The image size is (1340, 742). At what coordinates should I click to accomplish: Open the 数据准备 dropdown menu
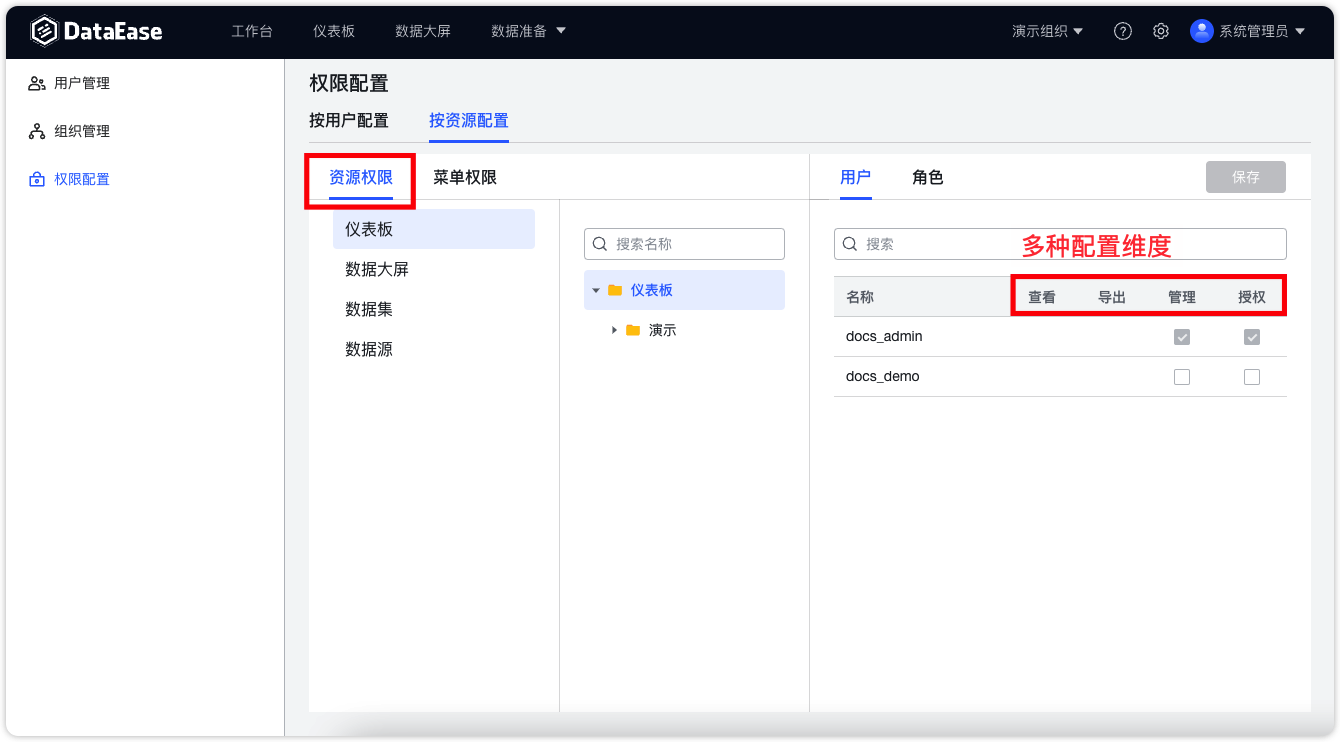click(x=528, y=31)
